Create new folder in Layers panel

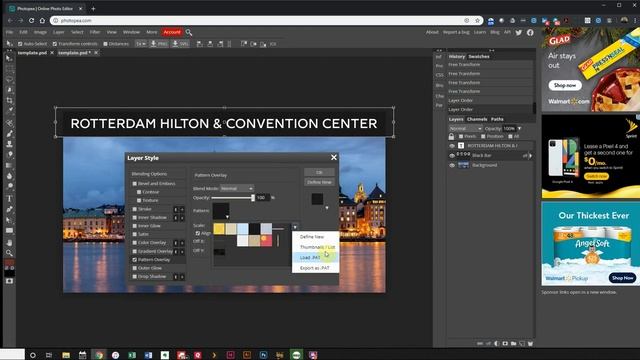coord(513,344)
